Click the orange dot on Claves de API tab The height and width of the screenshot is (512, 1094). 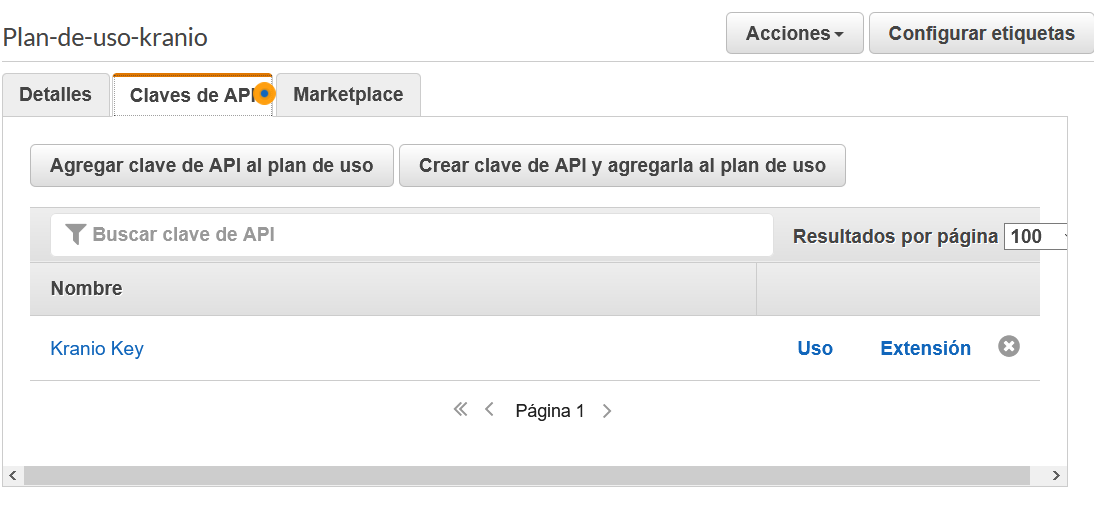pos(264,93)
